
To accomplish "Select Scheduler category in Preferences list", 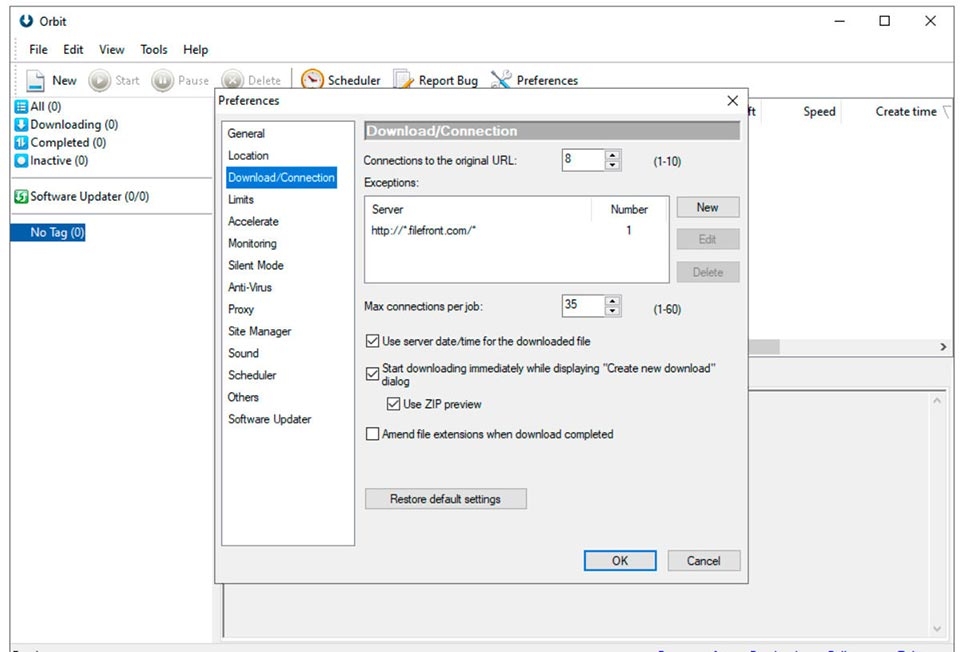I will point(252,375).
